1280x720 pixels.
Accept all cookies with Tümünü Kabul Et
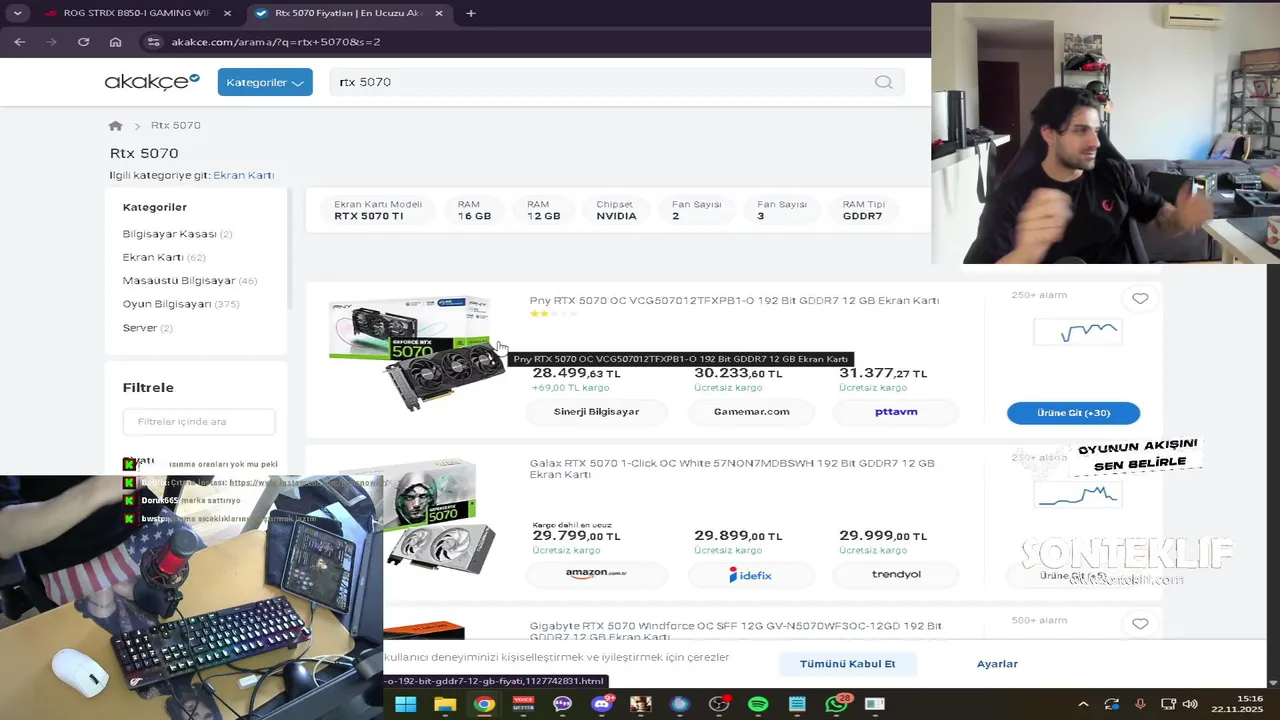click(847, 664)
